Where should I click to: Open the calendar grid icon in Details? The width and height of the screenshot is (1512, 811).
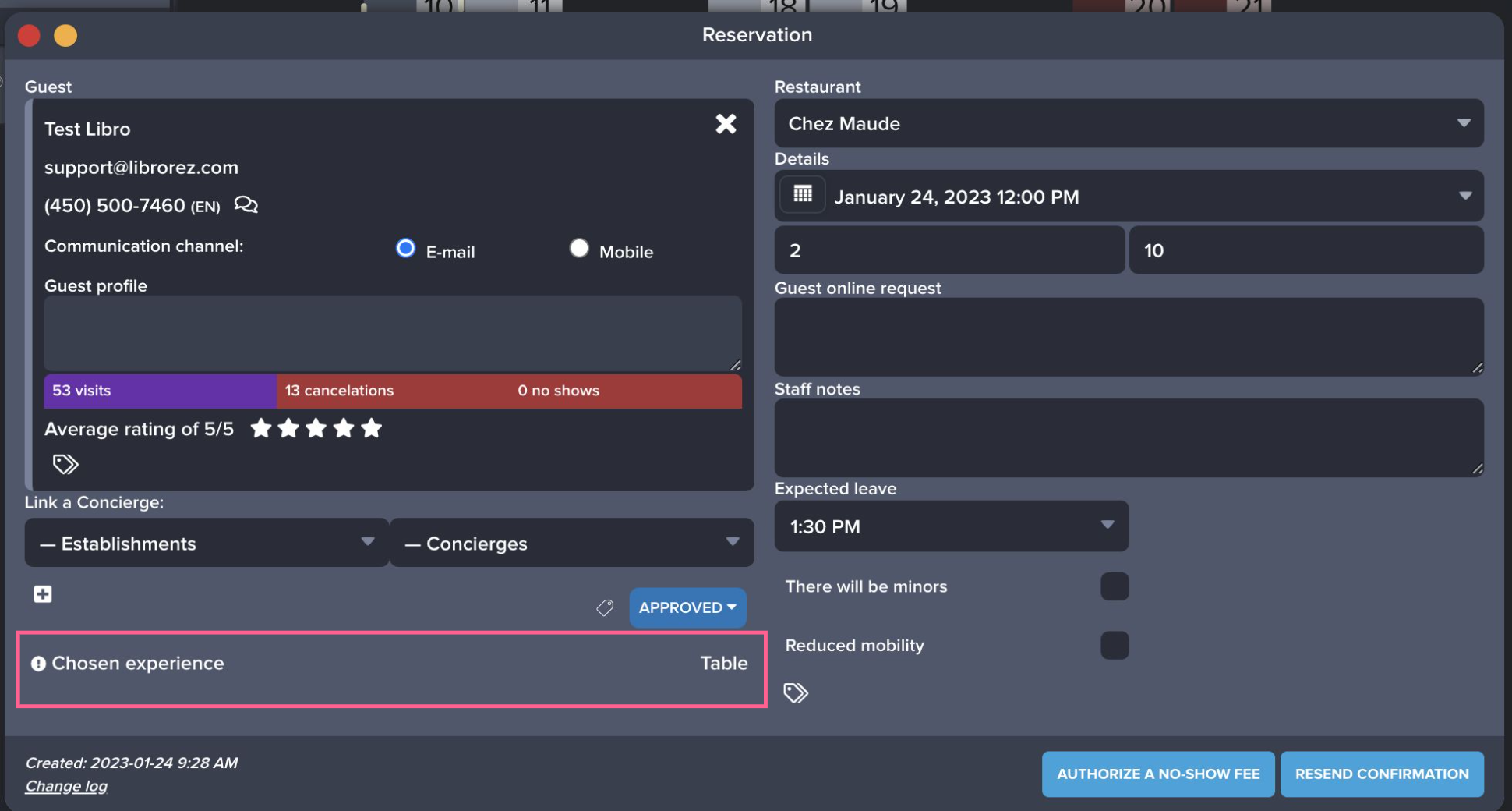(803, 195)
